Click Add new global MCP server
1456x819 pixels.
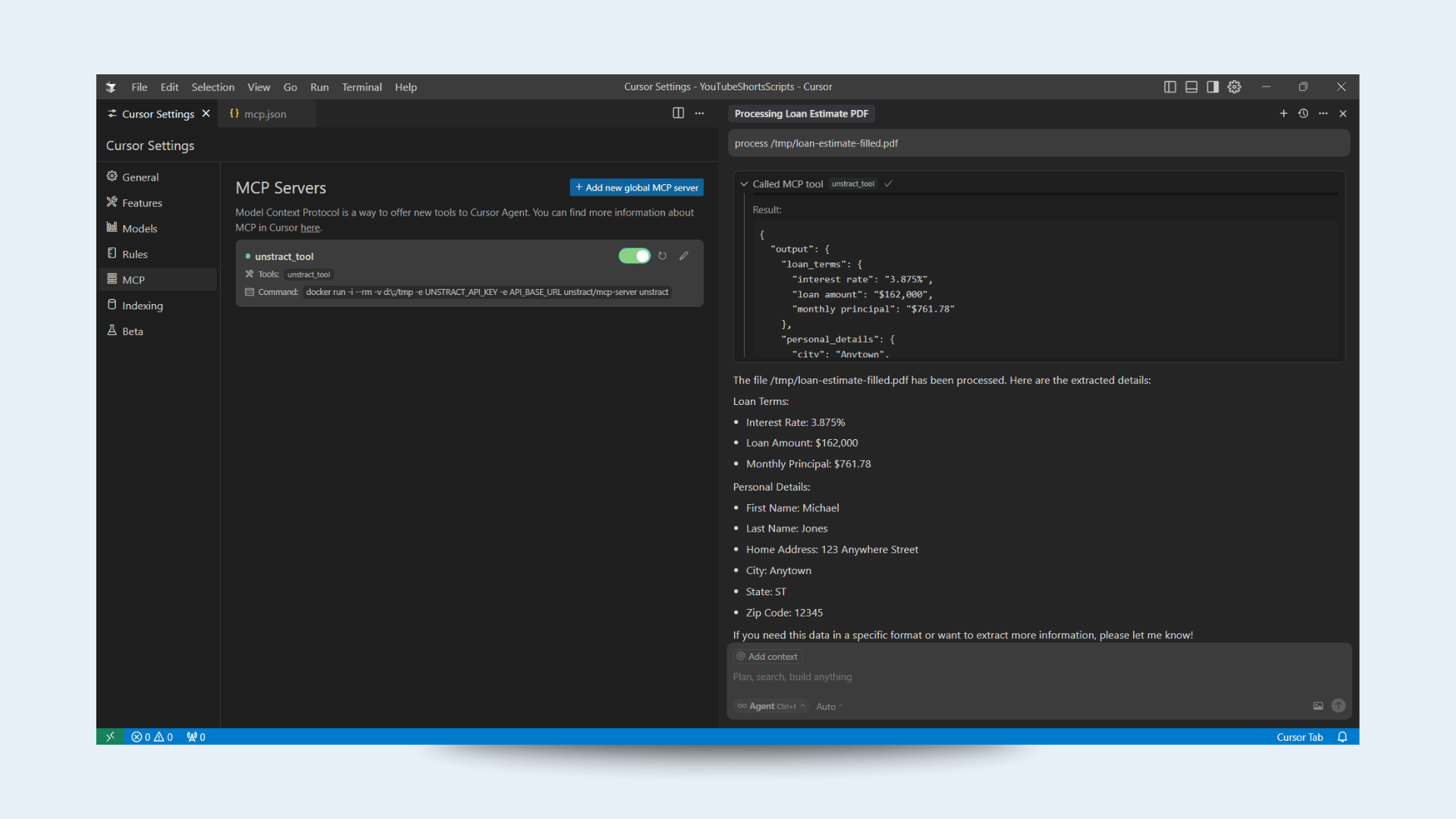636,187
